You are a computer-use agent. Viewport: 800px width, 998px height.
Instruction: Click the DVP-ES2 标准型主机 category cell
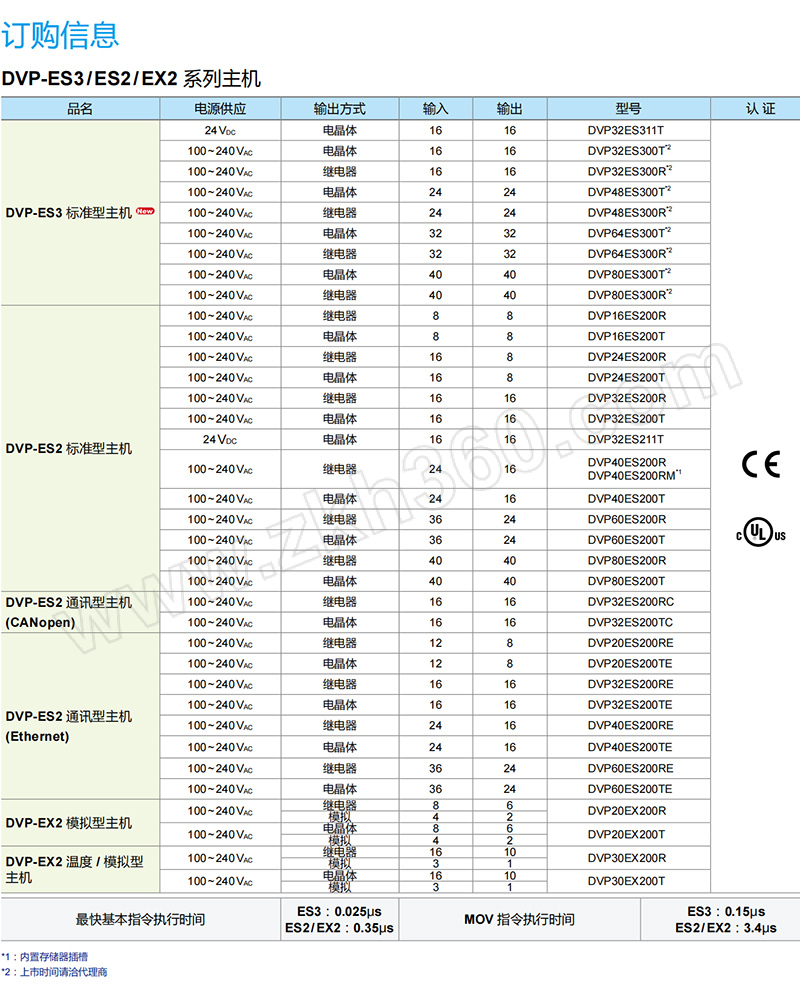68,449
